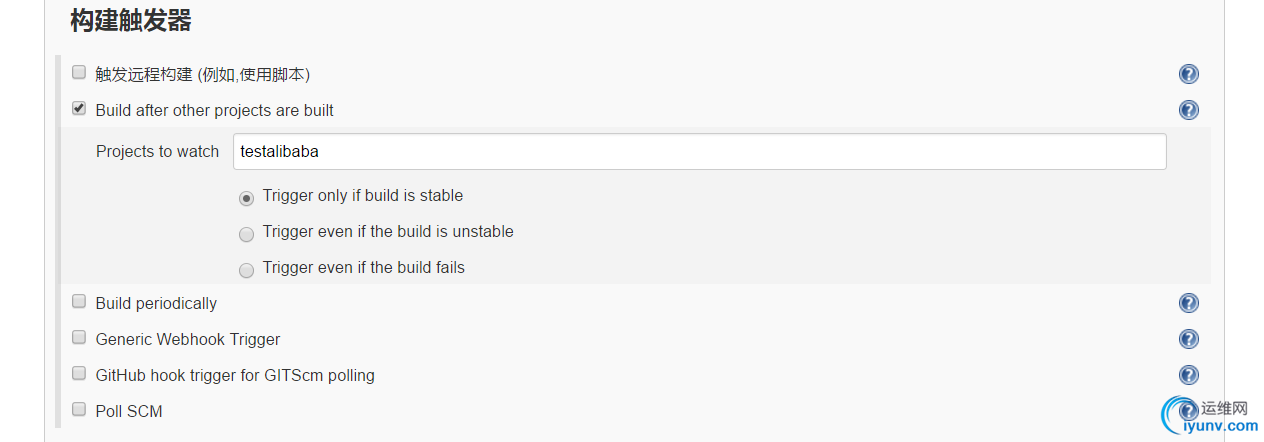The height and width of the screenshot is (442, 1264).
Task: Show help icon for Build periodically
Action: click(1189, 303)
